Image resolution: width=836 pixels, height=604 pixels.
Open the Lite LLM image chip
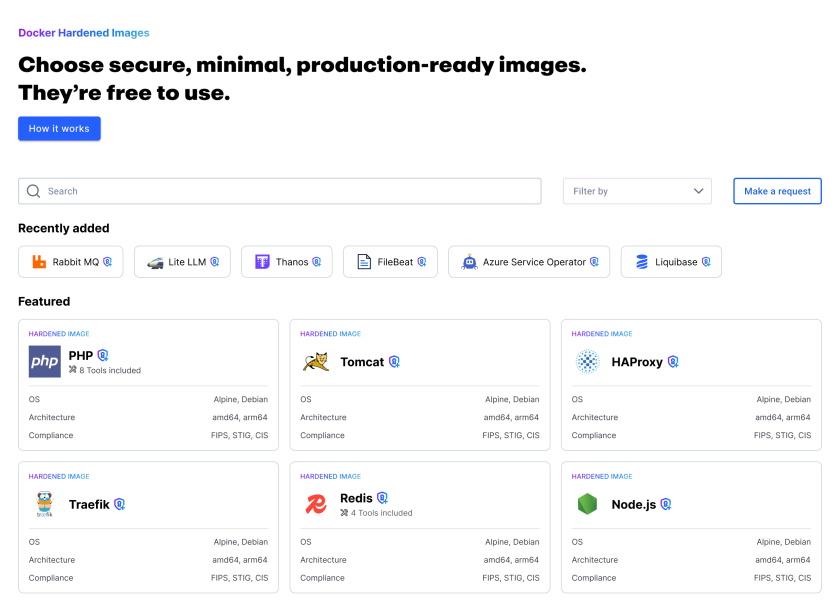[x=182, y=262]
